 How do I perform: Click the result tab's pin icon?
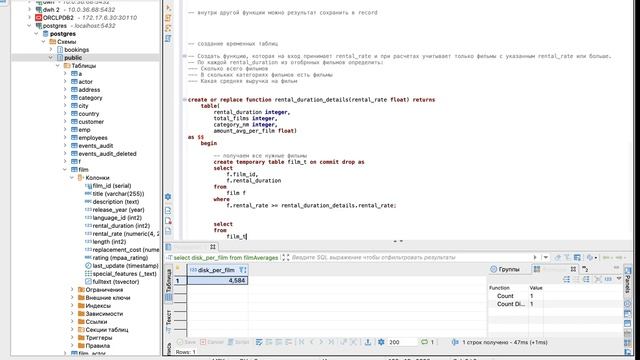click(213, 247)
